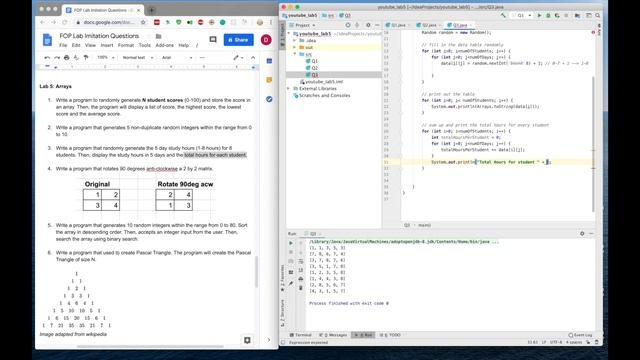Click the clear-all trash icon in Run panel
The image size is (640, 360).
click(301, 288)
